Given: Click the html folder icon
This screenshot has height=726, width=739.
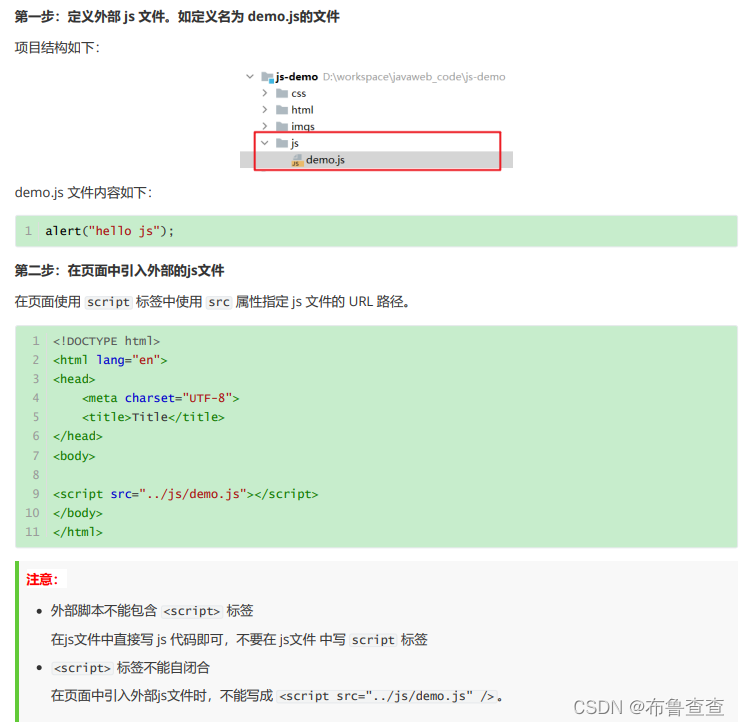Looking at the screenshot, I should pos(282,109).
